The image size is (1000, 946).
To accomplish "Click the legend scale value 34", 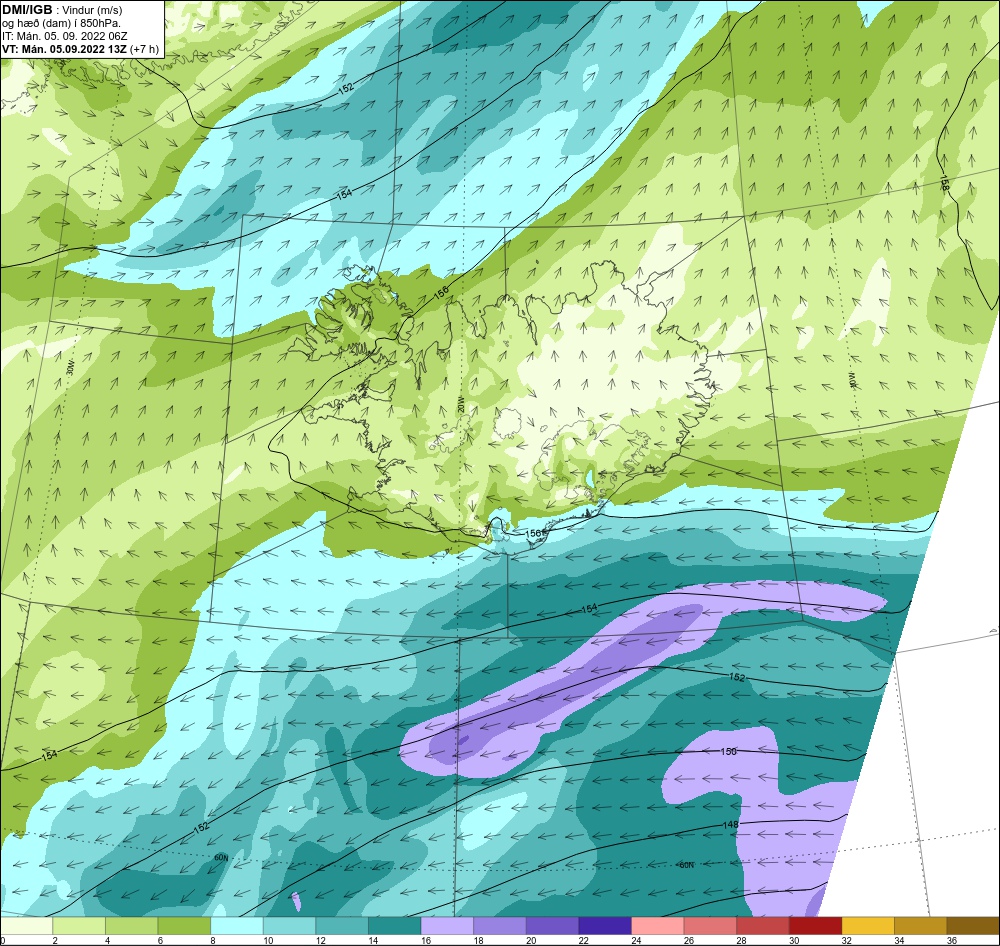I will (899, 940).
